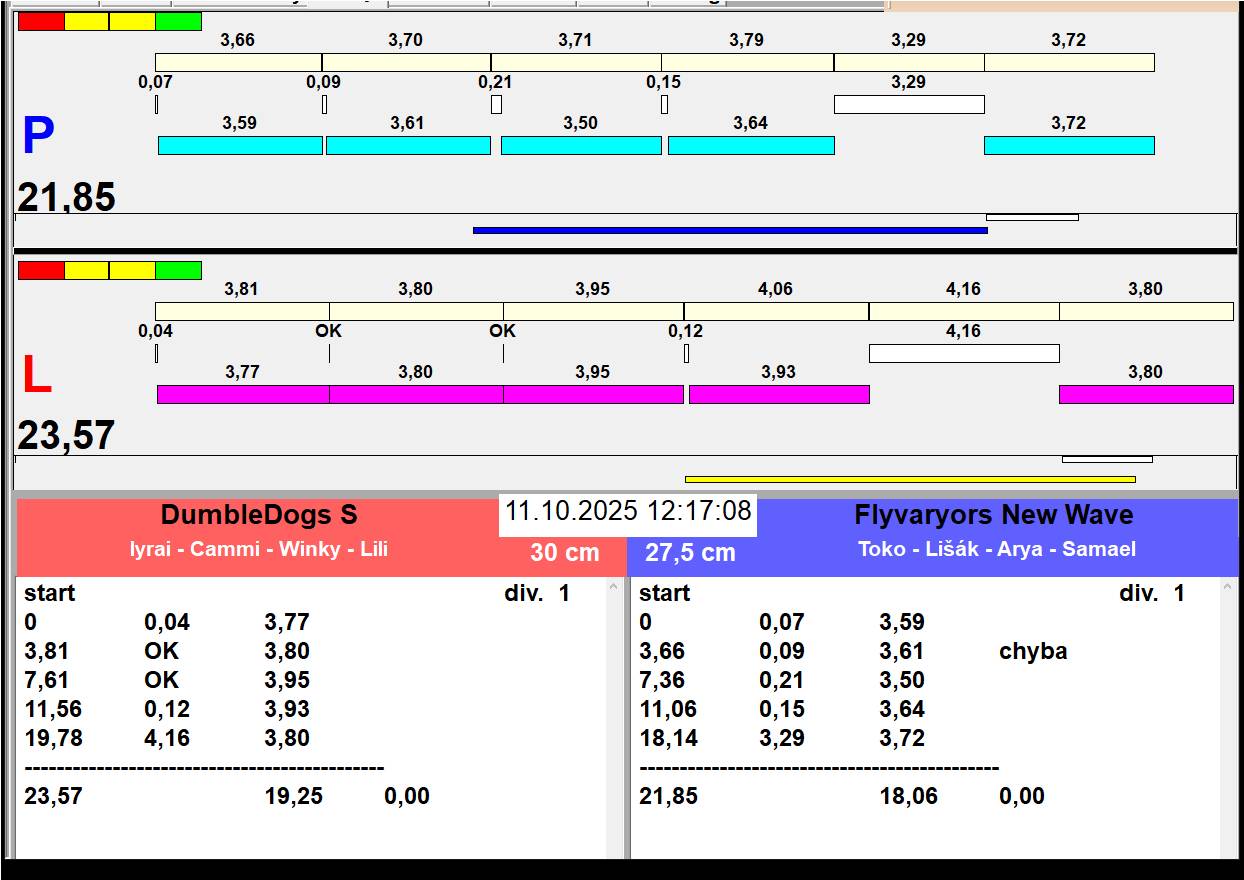1244x880 pixels.
Task: Click the green start light in lane L
Action: [x=178, y=270]
